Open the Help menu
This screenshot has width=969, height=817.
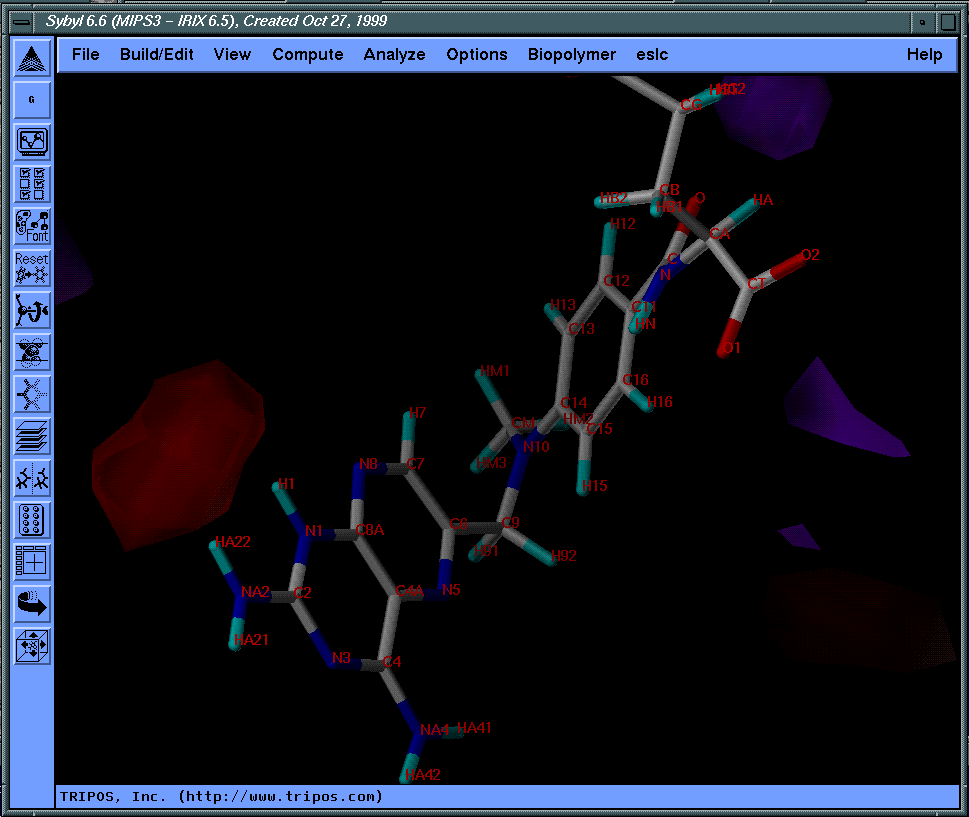[x=924, y=55]
